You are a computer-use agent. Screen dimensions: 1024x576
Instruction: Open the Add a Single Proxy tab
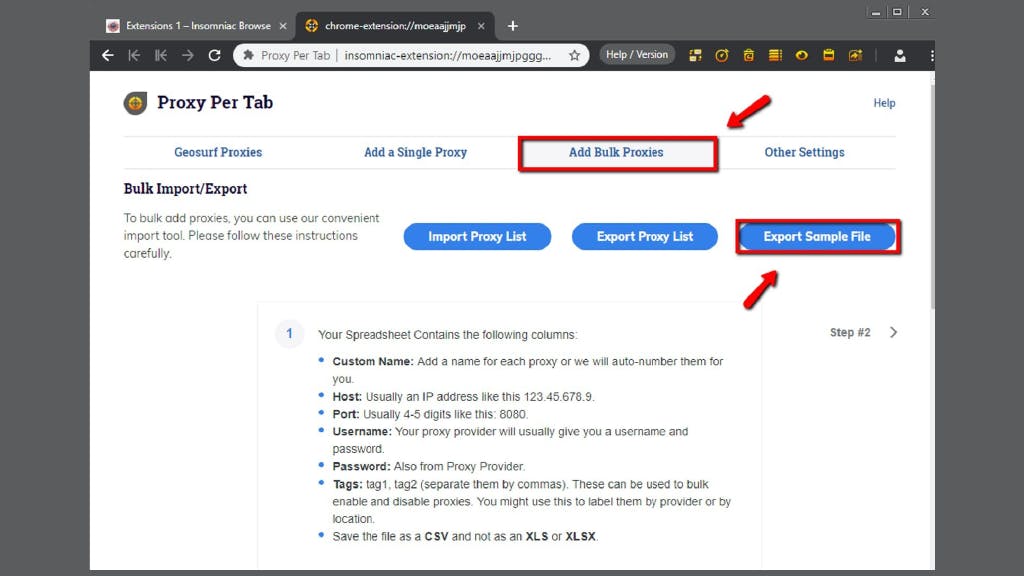(x=415, y=152)
